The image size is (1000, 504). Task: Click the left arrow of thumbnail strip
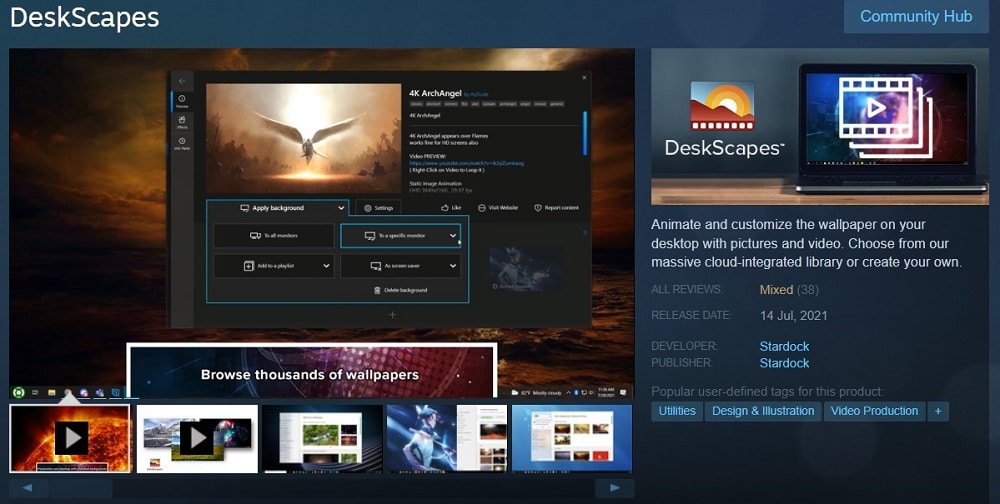pyautogui.click(x=28, y=488)
